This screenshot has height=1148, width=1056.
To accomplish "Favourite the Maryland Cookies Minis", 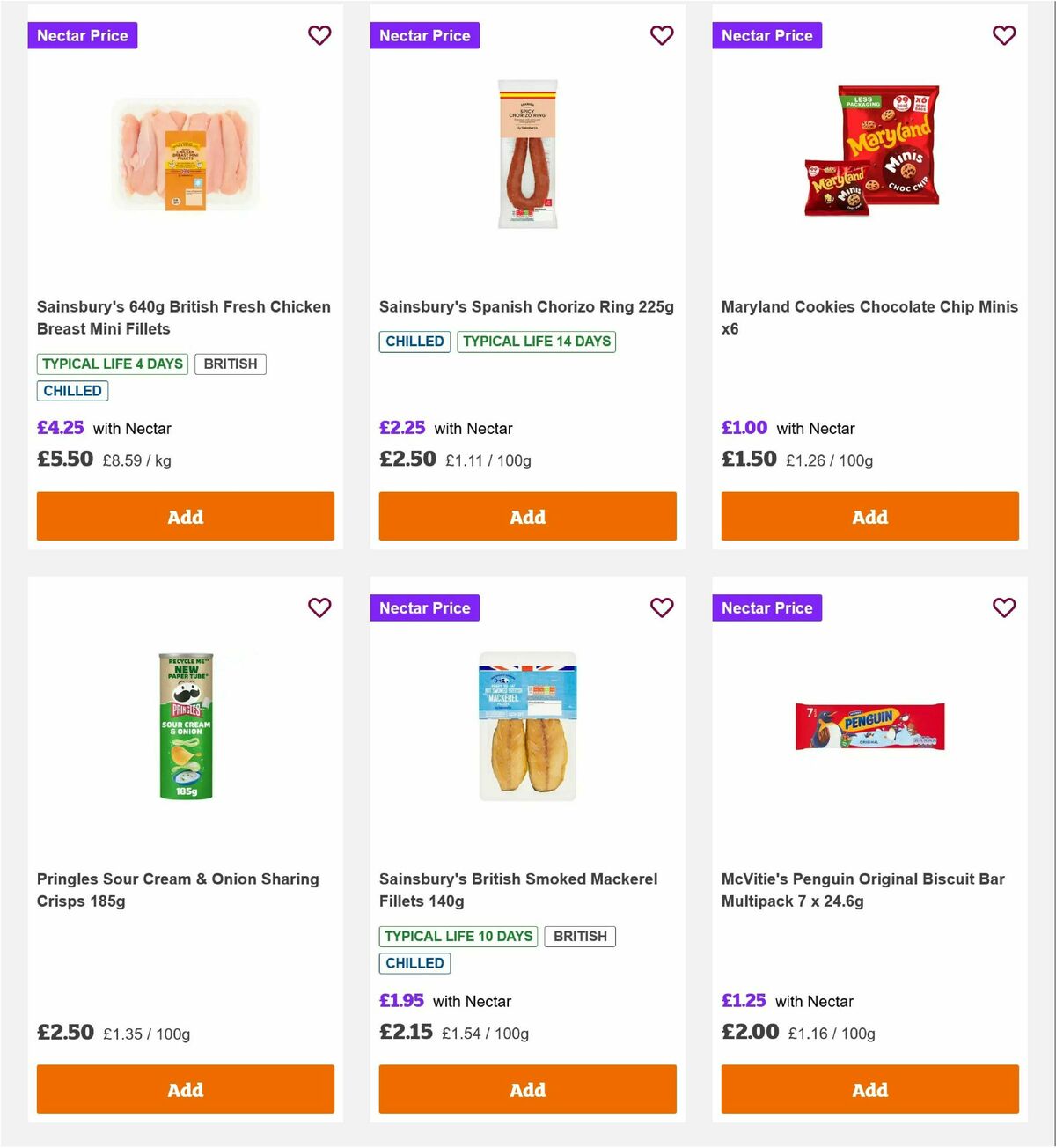I will click(x=1004, y=35).
